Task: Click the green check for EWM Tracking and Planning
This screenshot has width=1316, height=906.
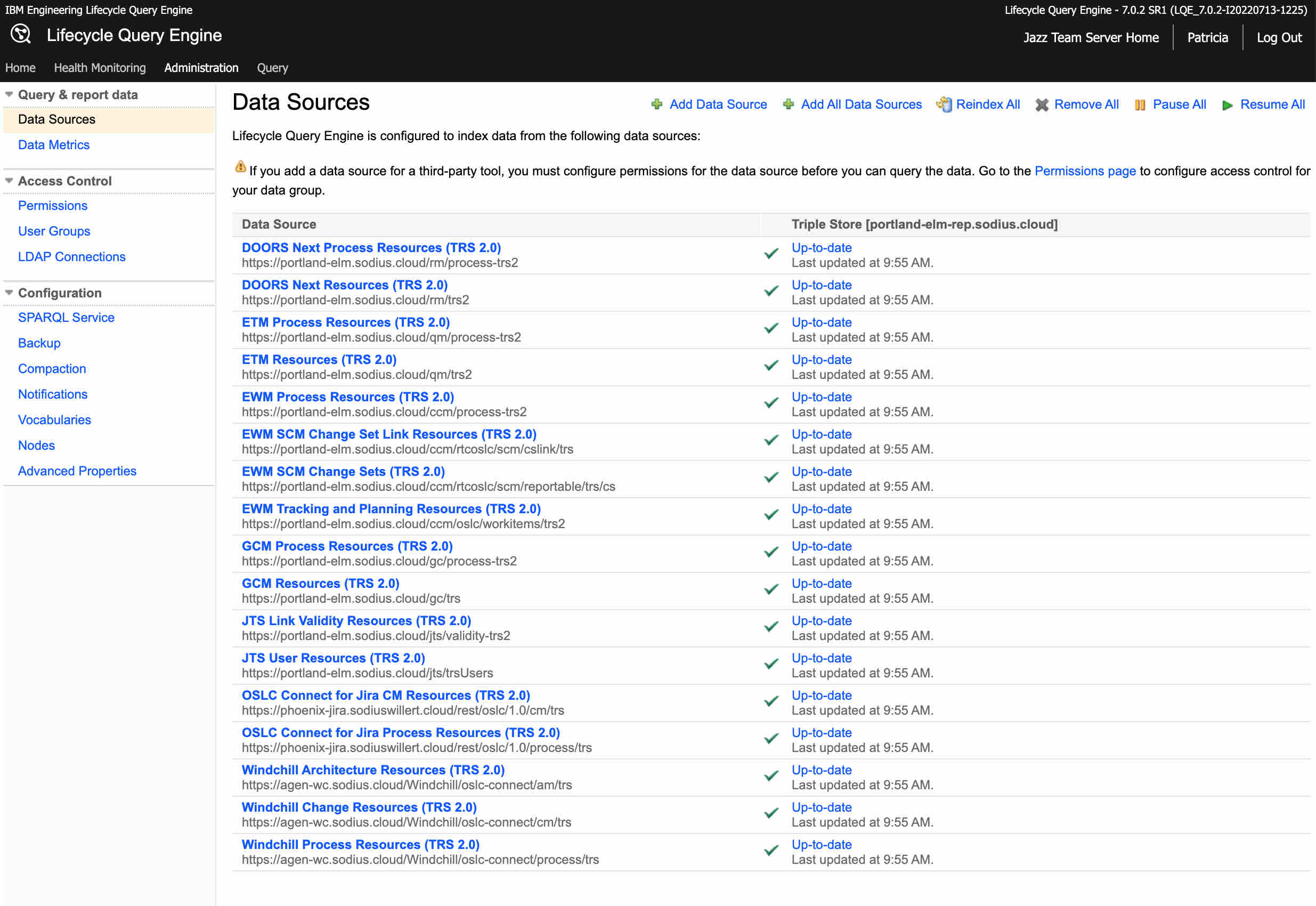Action: (x=770, y=515)
